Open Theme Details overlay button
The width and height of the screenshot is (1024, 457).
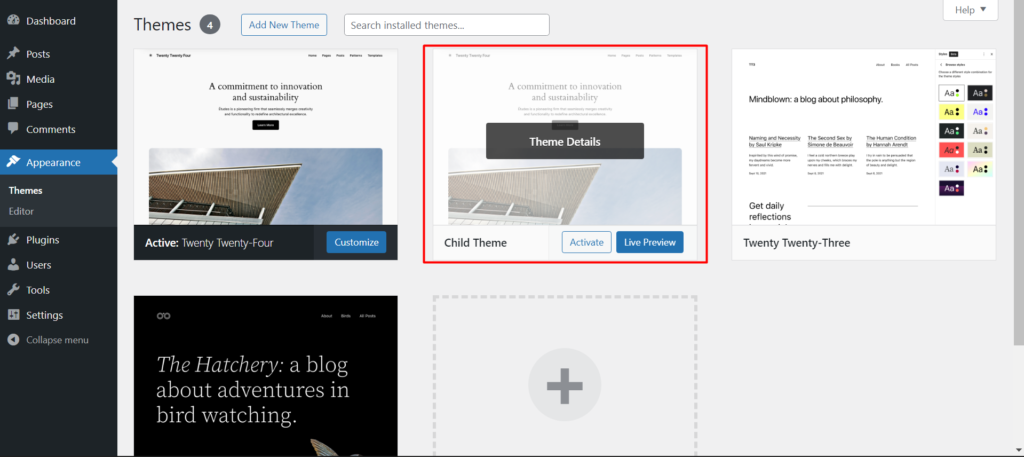pyautogui.click(x=564, y=141)
